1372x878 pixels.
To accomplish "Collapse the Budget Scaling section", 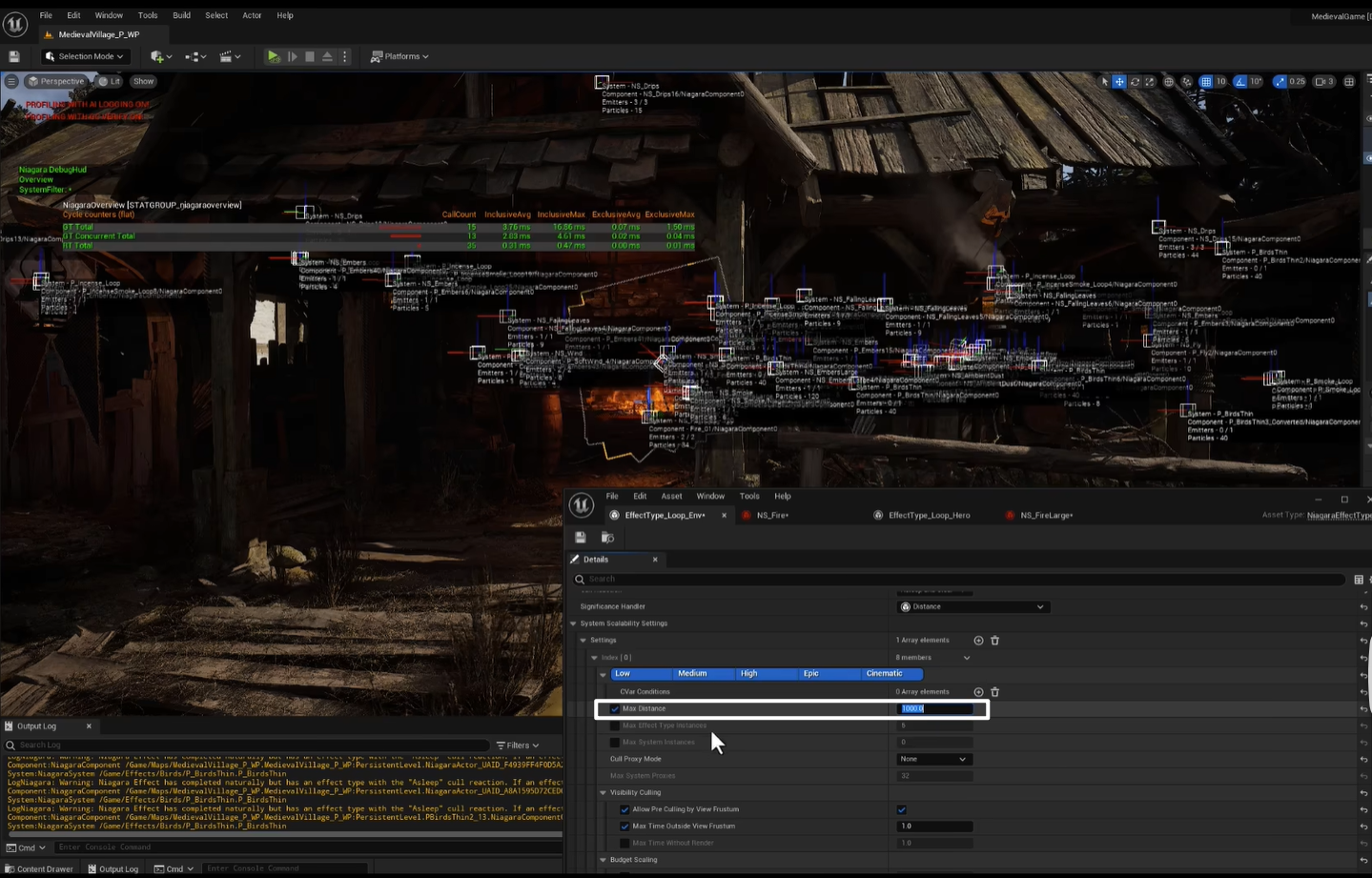I will [603, 860].
